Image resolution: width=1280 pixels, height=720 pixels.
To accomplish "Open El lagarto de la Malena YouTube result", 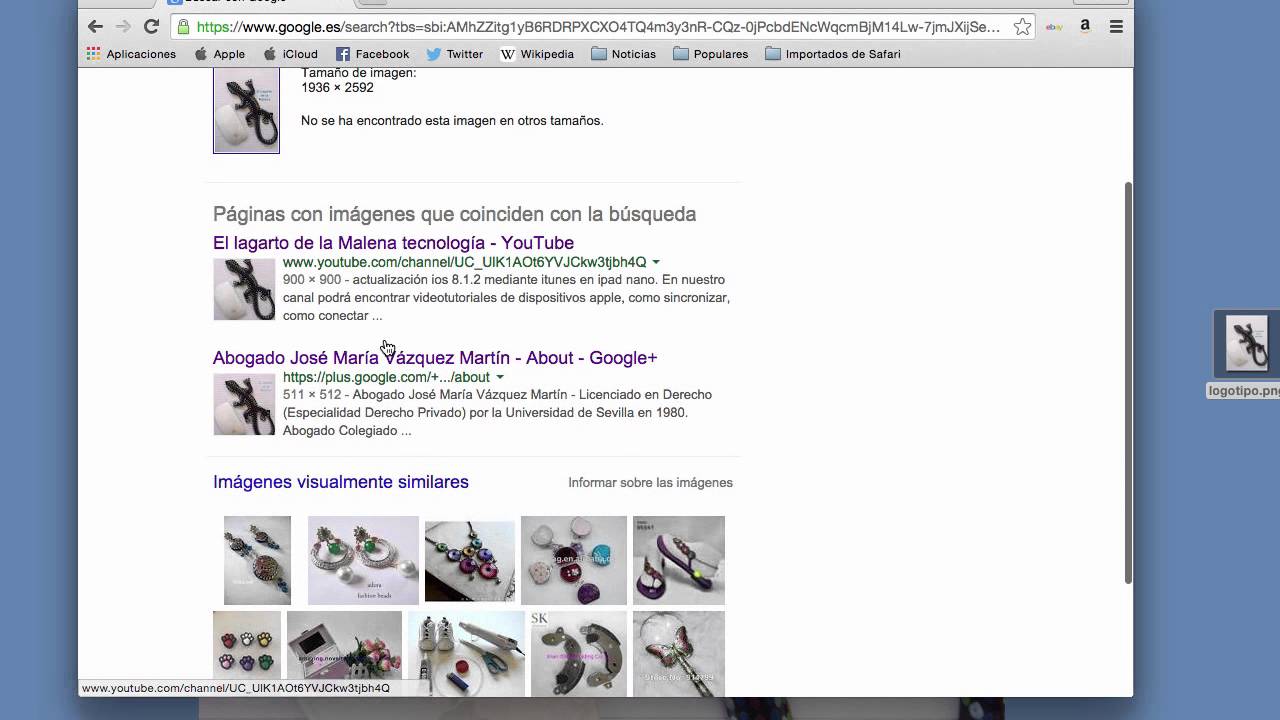I will (393, 243).
